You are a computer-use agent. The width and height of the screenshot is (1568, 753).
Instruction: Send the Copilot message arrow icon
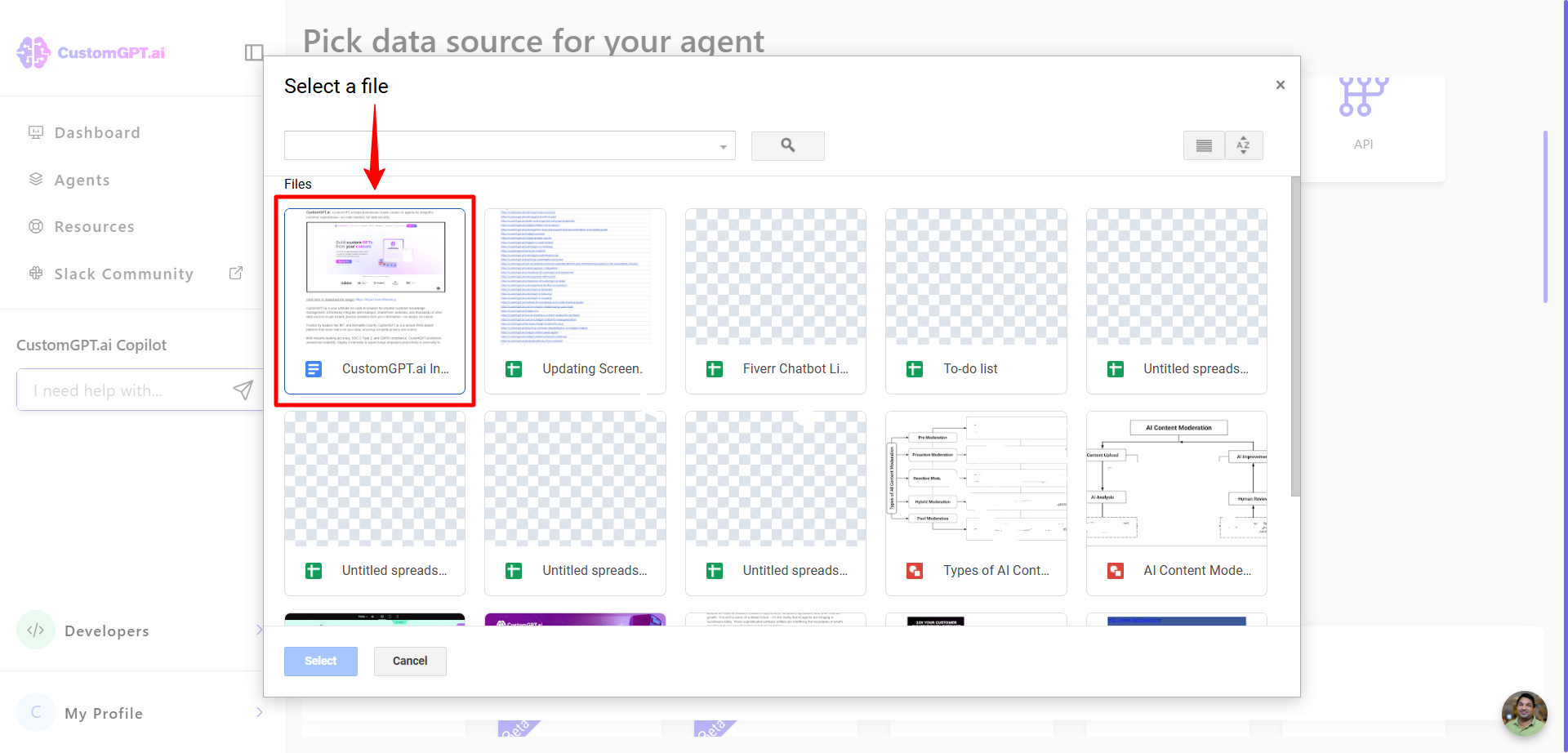pyautogui.click(x=243, y=390)
